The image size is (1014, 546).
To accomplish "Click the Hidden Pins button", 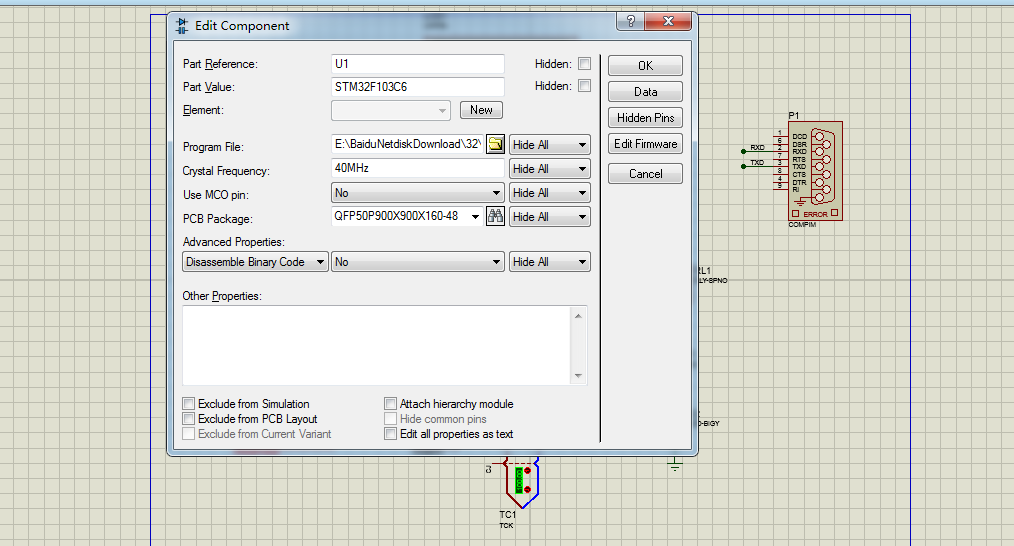I will tap(645, 118).
